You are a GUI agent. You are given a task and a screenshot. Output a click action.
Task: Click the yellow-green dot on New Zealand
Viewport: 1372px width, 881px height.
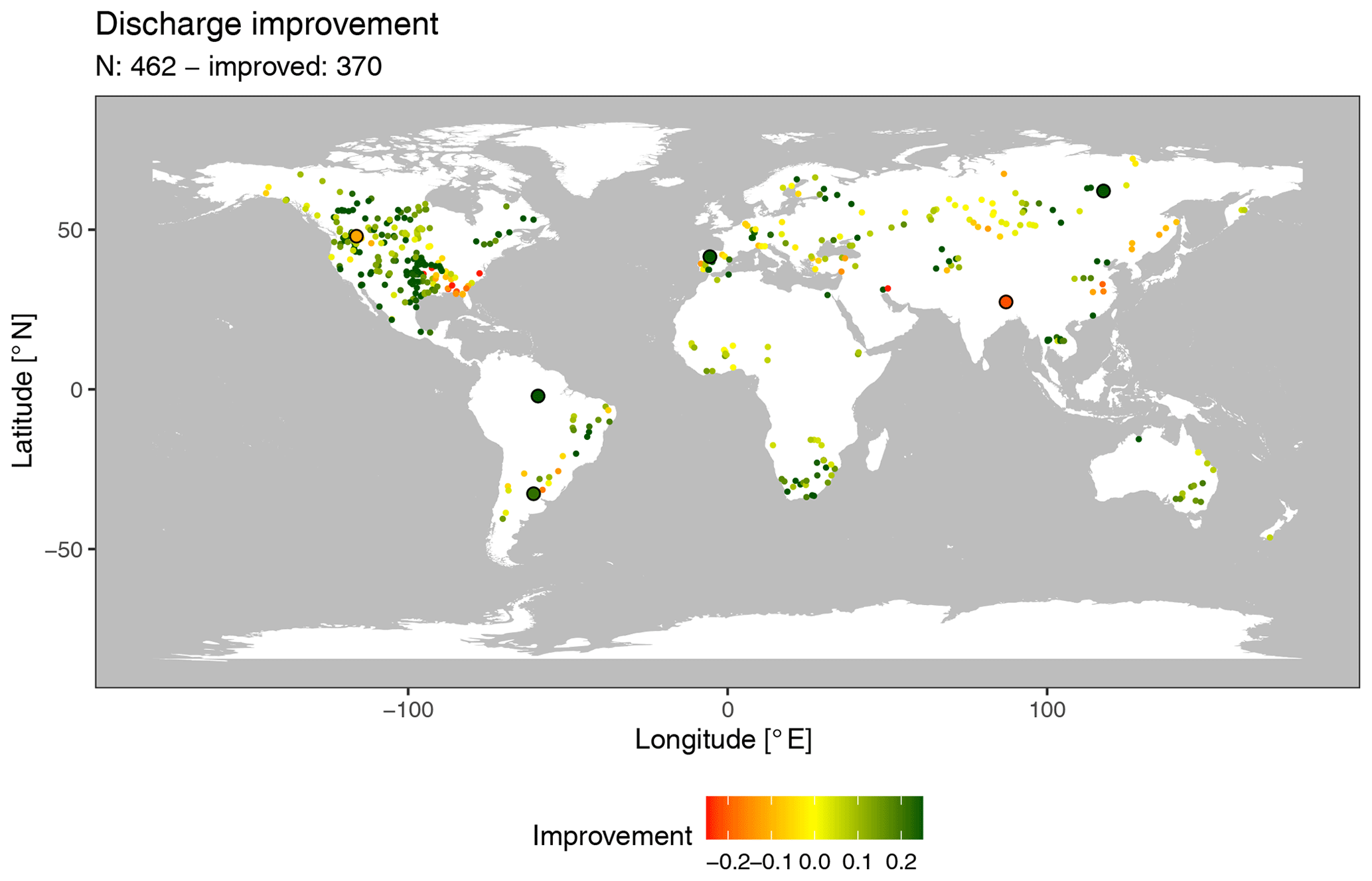(1269, 537)
